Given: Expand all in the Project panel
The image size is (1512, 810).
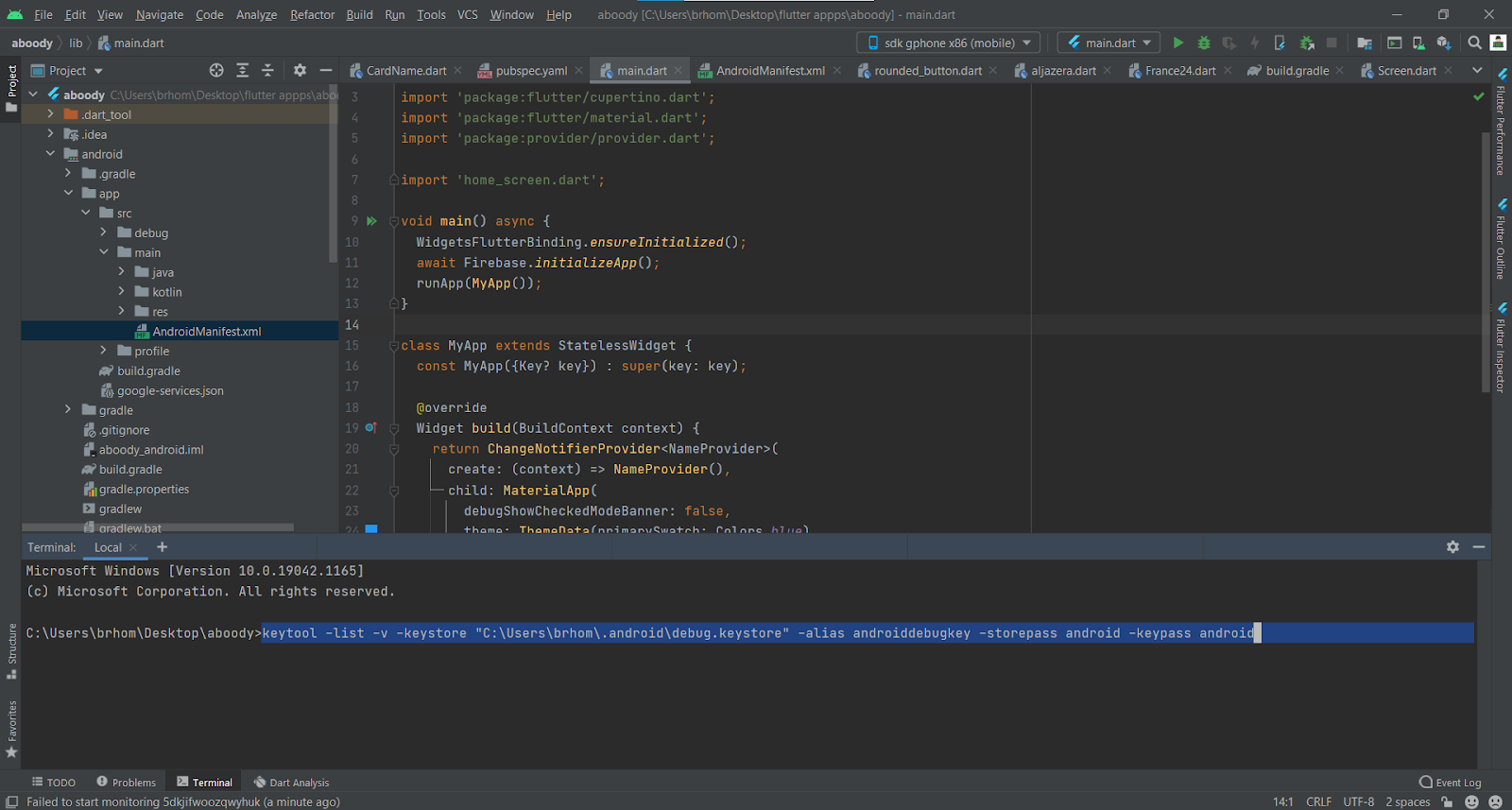Looking at the screenshot, I should tap(242, 70).
